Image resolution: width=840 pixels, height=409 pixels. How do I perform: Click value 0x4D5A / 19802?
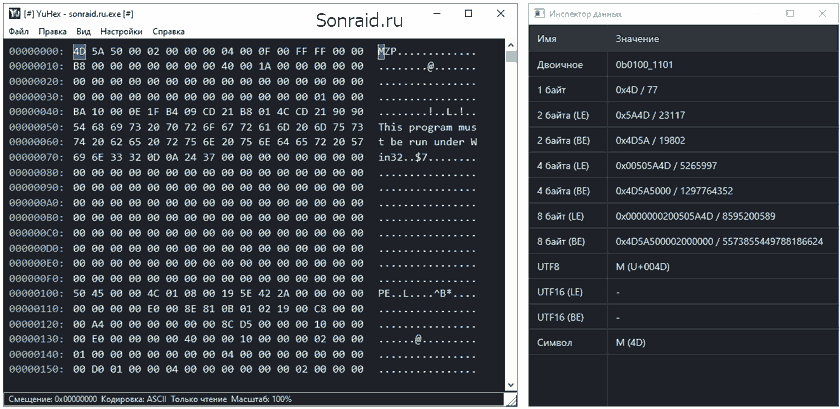click(x=650, y=140)
